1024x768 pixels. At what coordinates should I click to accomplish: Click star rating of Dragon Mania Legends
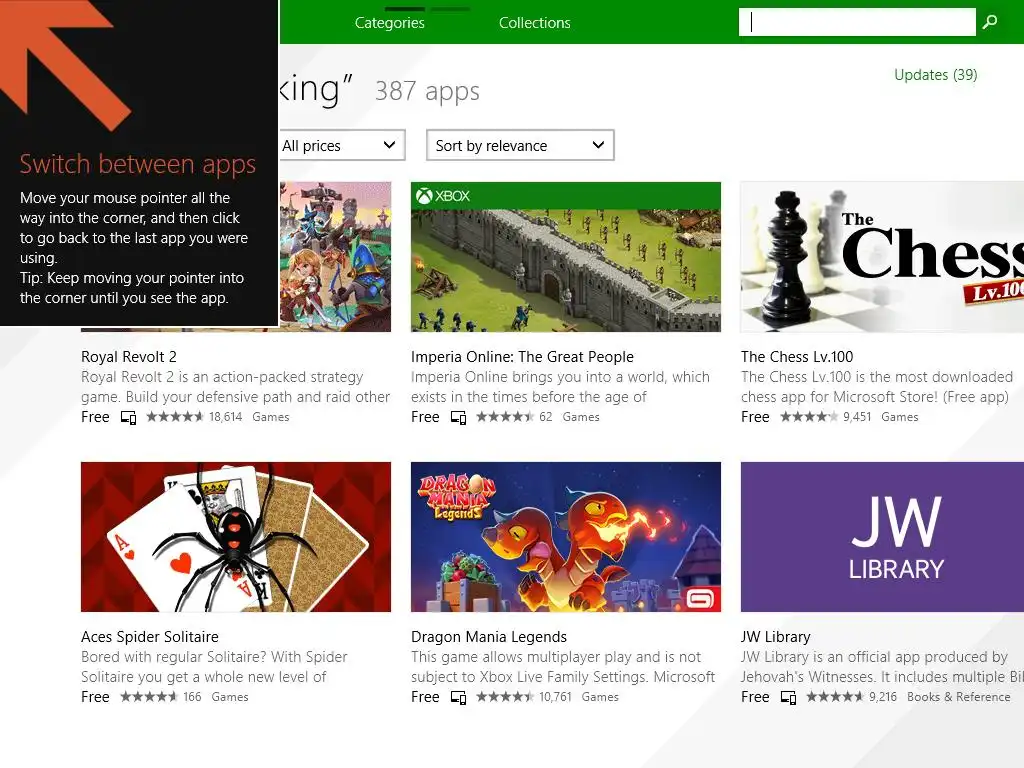click(505, 697)
